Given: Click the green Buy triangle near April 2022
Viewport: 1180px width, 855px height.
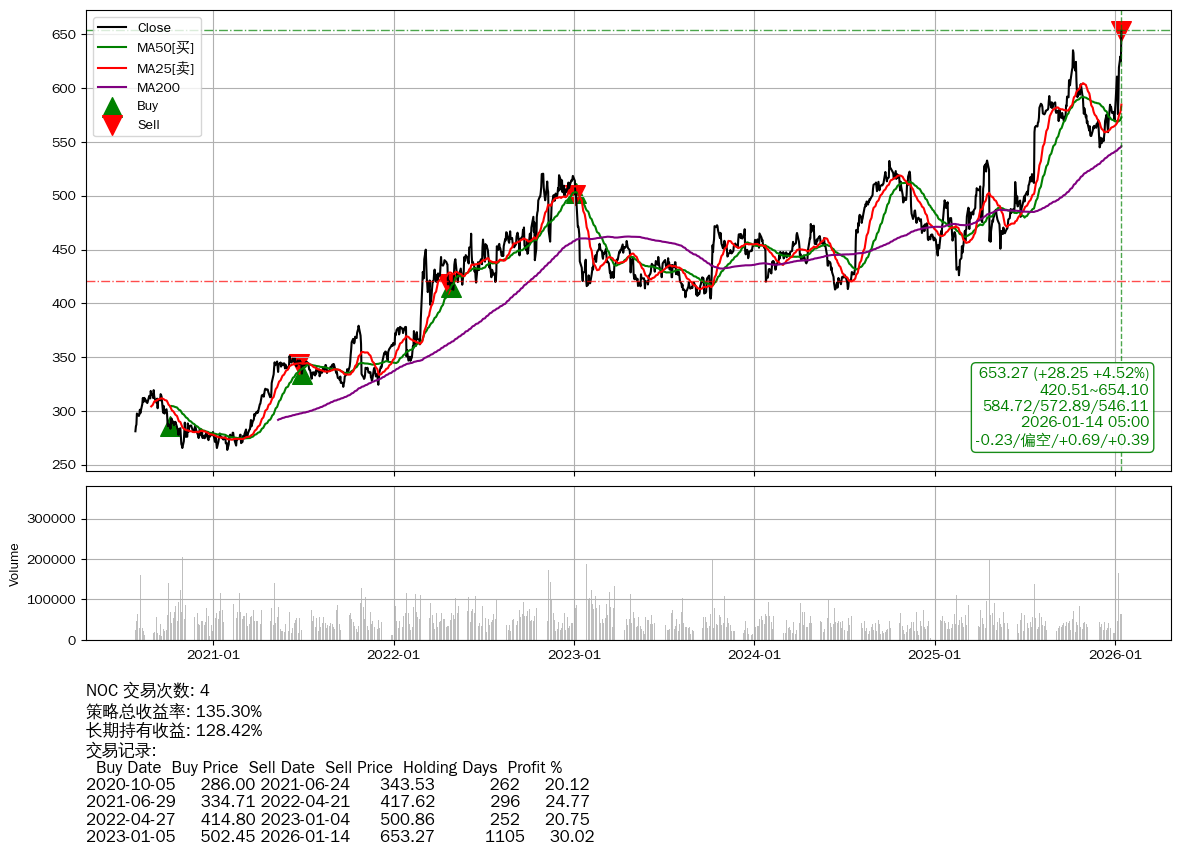Looking at the screenshot, I should tap(451, 287).
